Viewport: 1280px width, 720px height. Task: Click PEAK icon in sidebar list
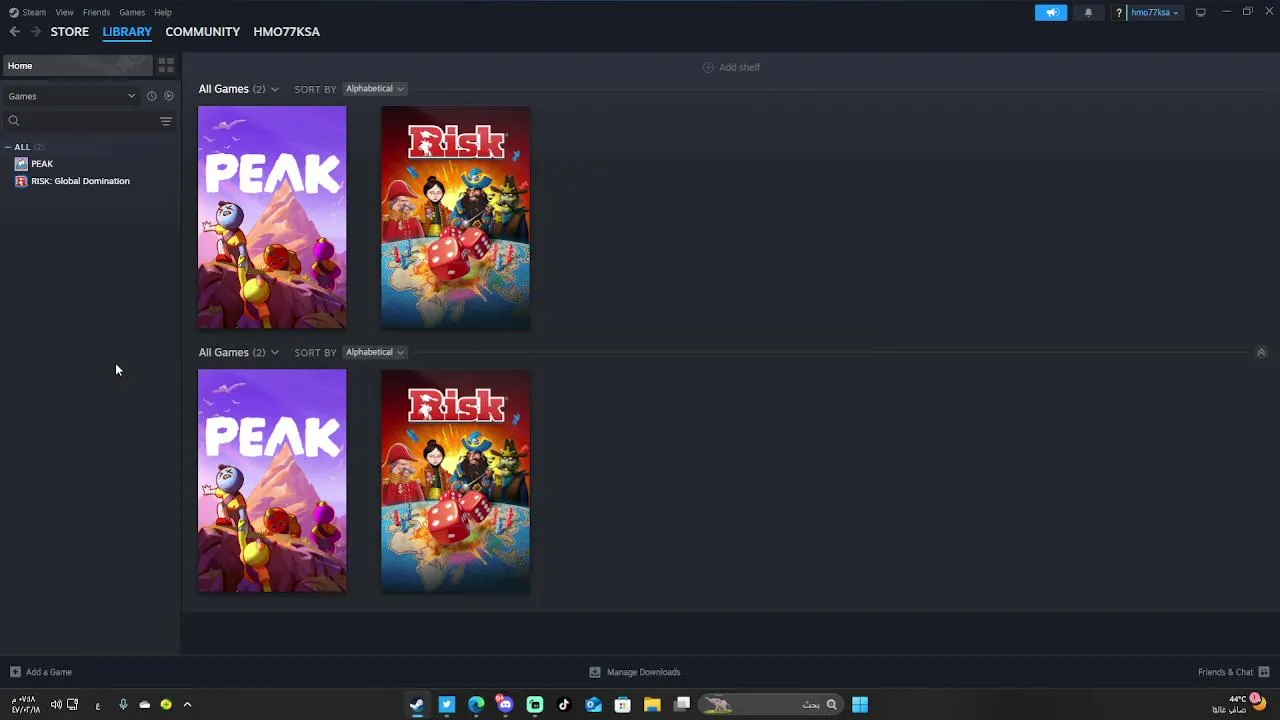[21, 164]
